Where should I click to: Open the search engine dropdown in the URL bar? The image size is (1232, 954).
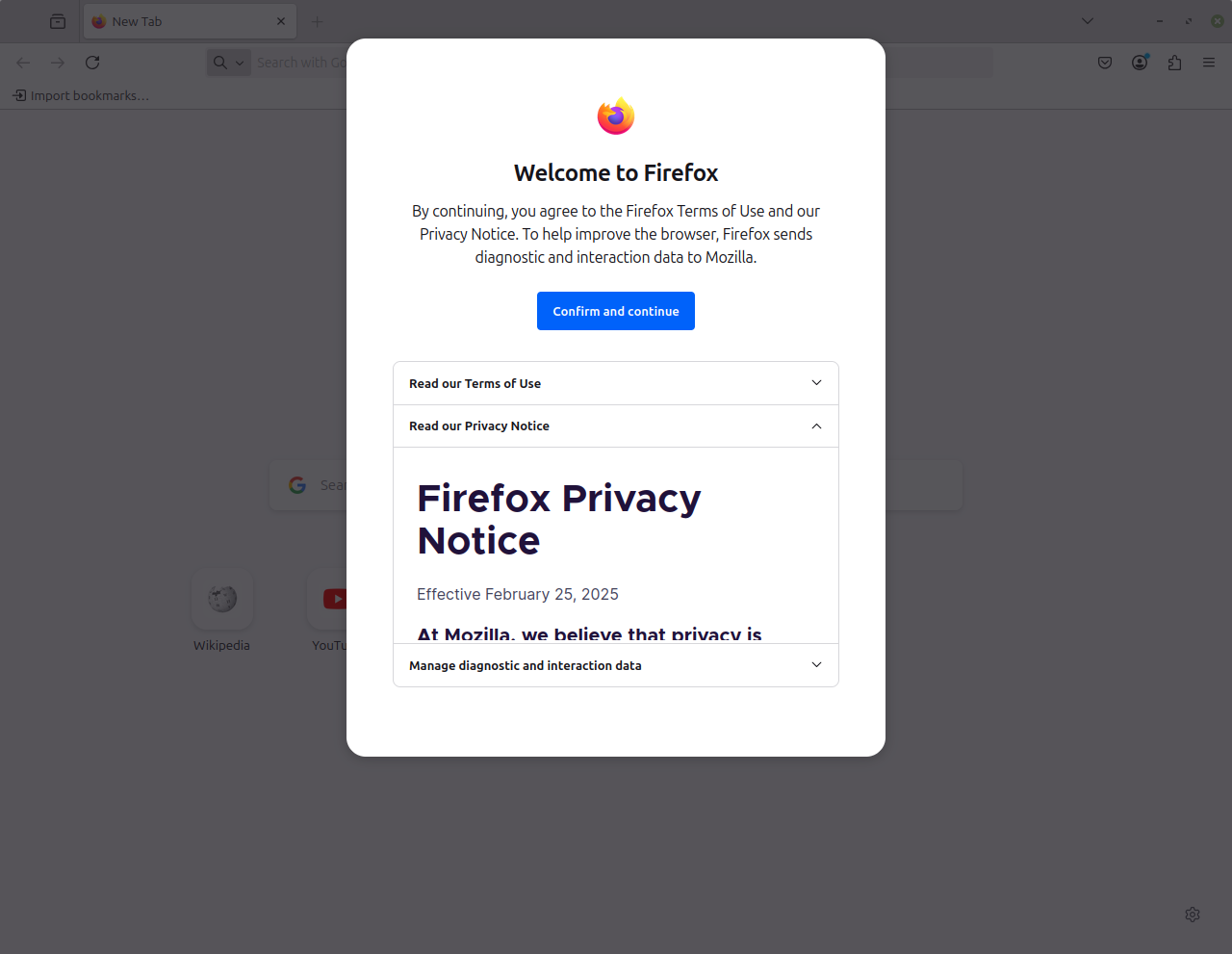pyautogui.click(x=229, y=63)
